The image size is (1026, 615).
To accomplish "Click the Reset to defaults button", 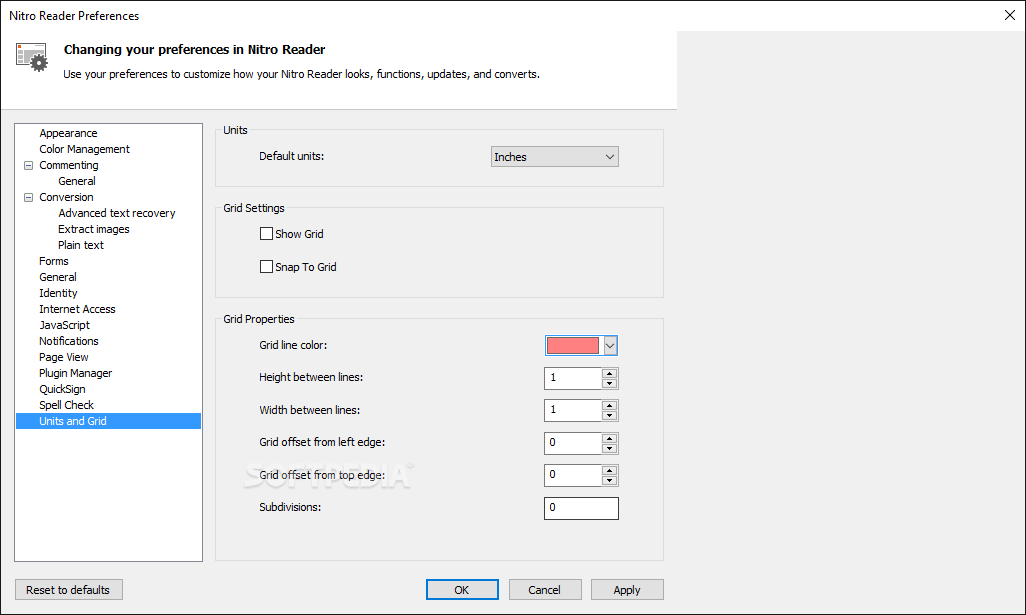I will click(69, 589).
